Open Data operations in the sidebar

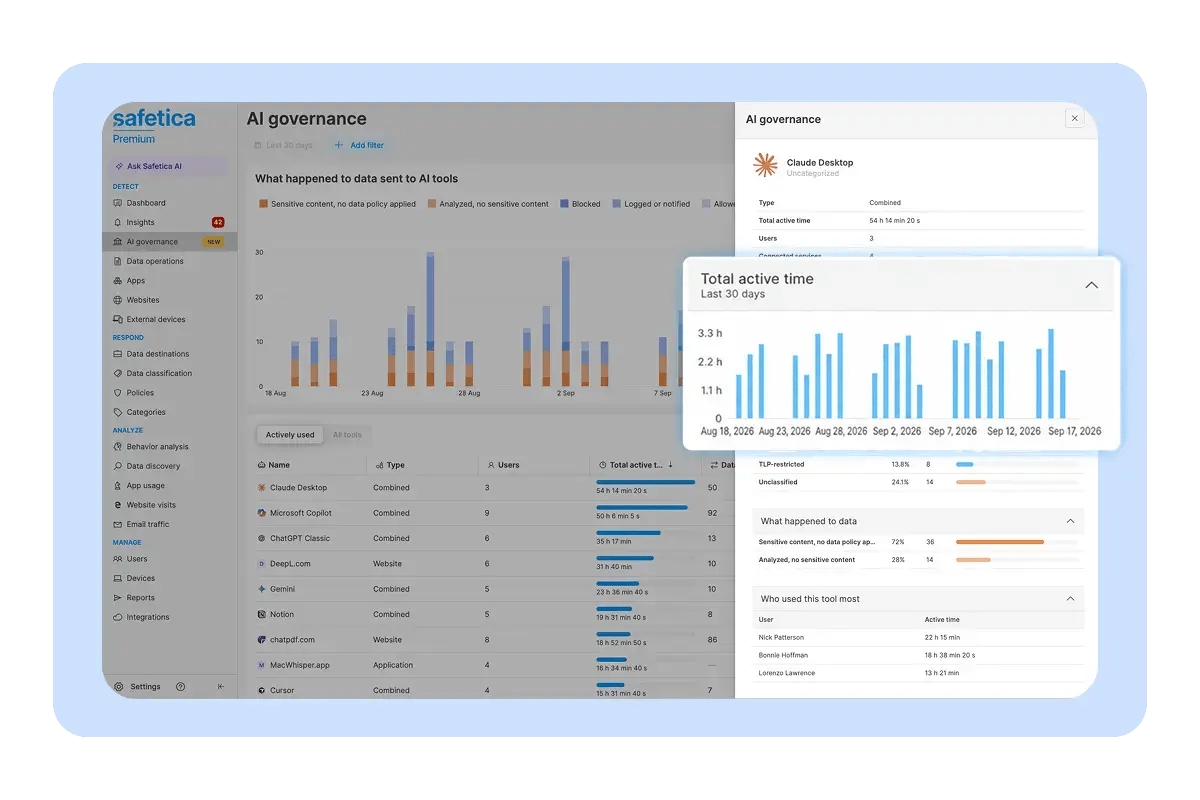pos(155,261)
